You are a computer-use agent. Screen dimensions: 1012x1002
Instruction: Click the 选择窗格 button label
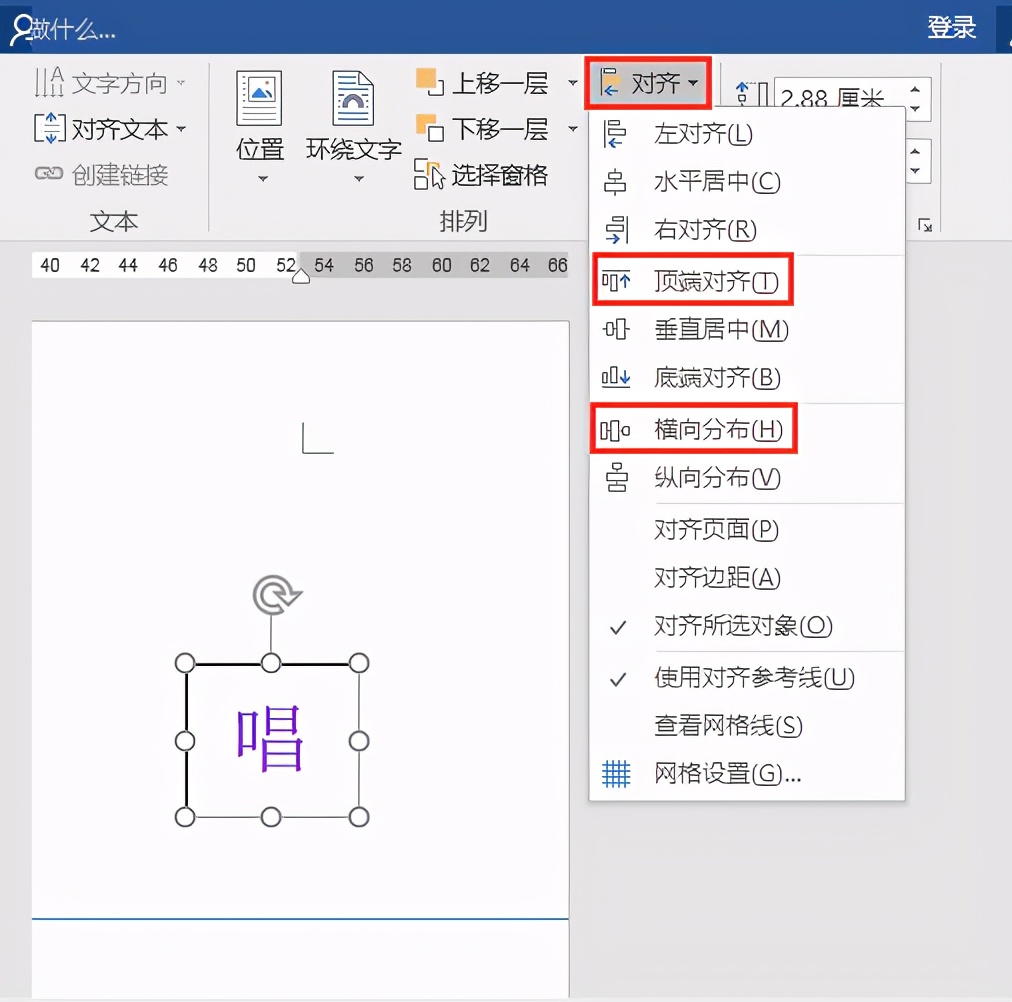500,174
